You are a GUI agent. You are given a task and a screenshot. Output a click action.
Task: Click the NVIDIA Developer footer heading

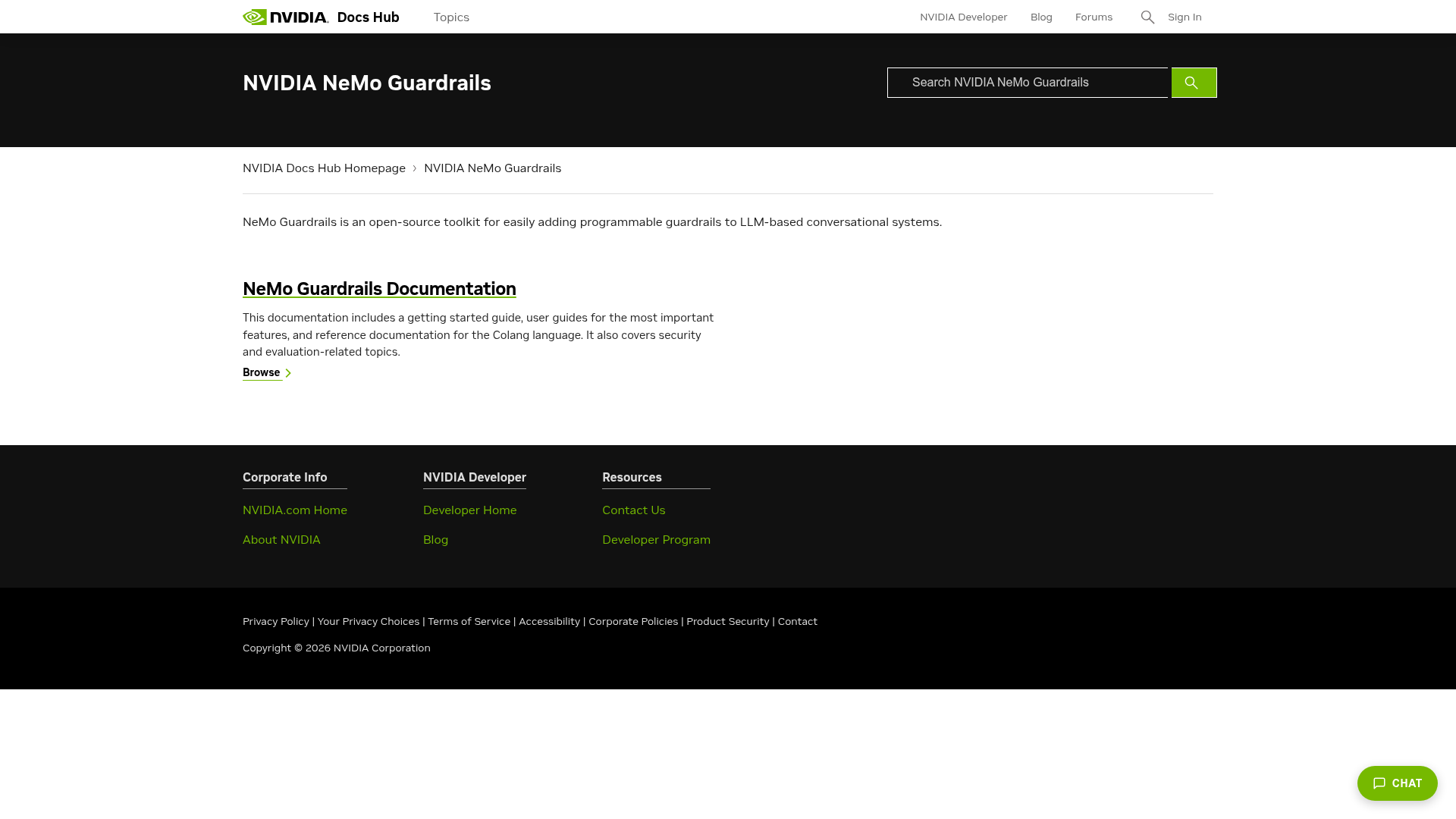click(474, 478)
